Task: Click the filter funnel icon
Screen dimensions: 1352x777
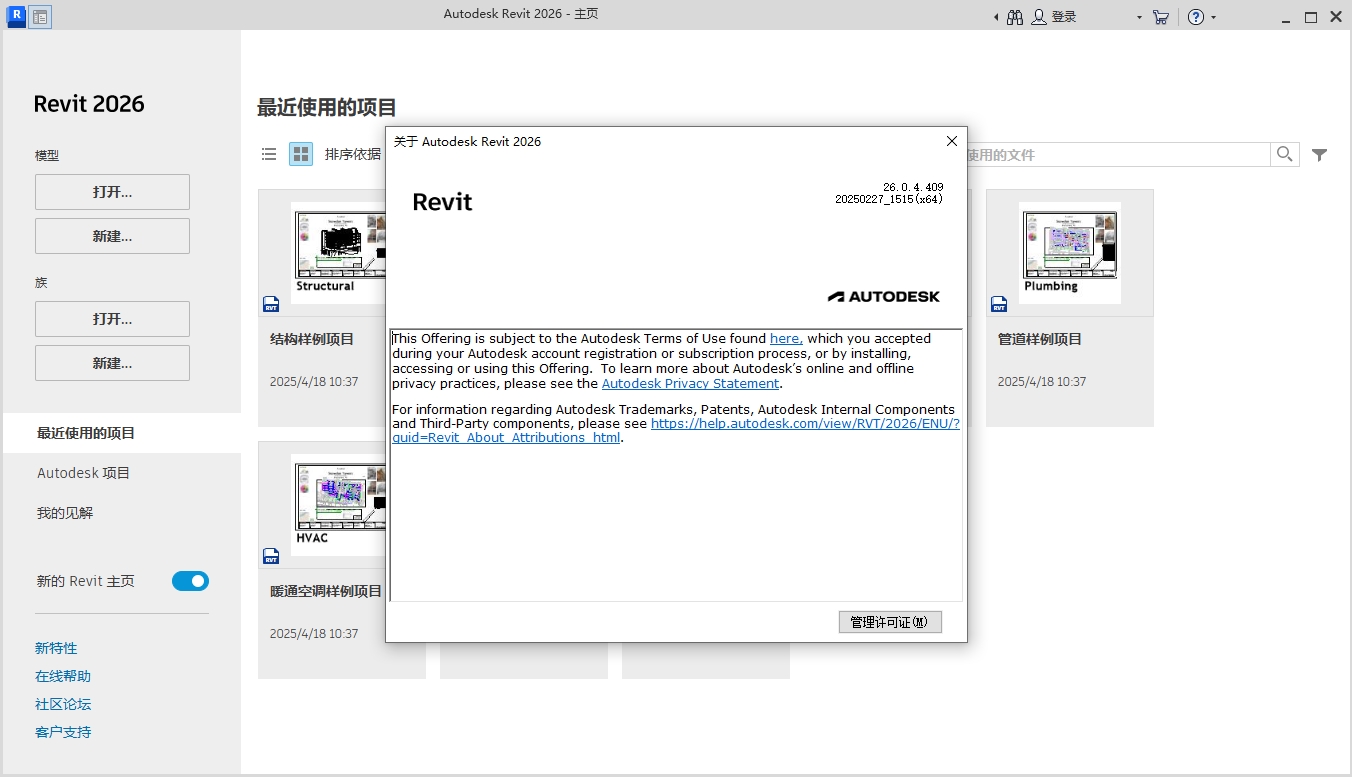Action: point(1320,155)
